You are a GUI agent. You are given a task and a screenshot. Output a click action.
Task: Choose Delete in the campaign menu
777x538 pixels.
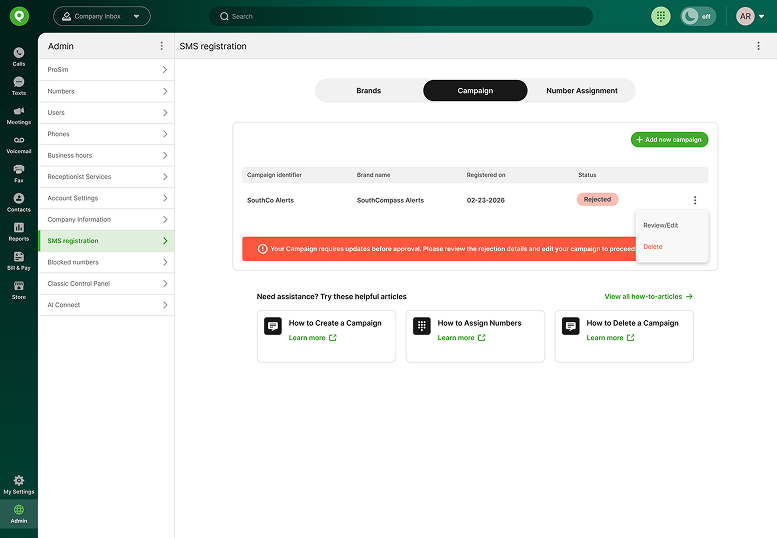coord(653,246)
